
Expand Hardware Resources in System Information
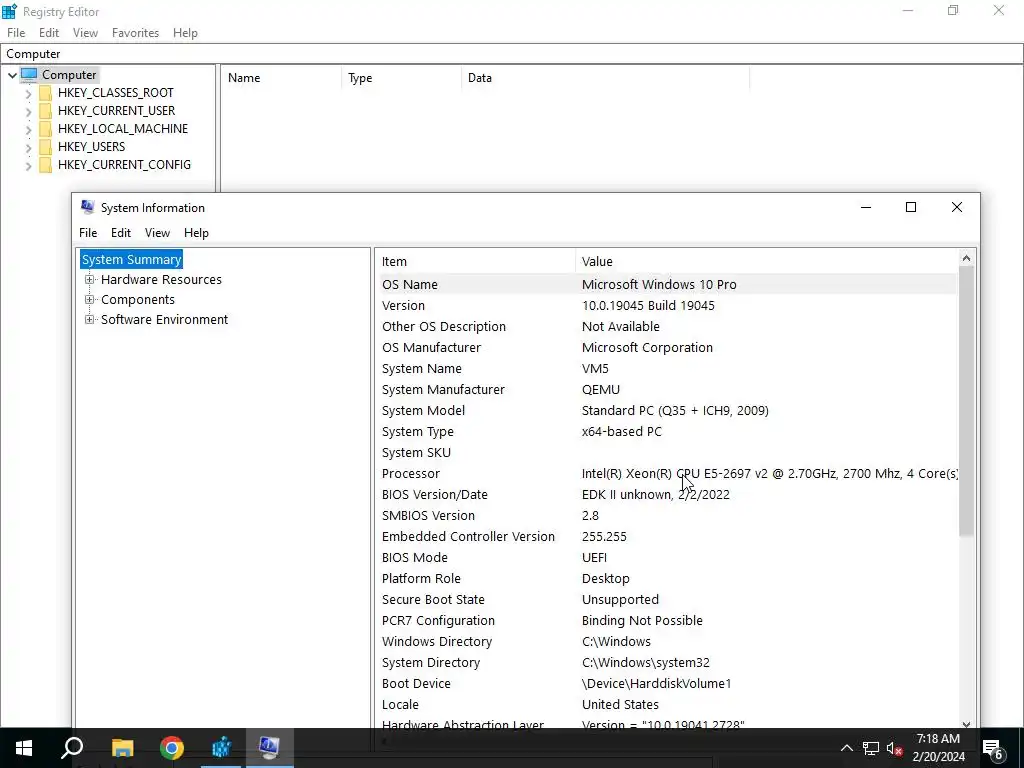coord(89,280)
